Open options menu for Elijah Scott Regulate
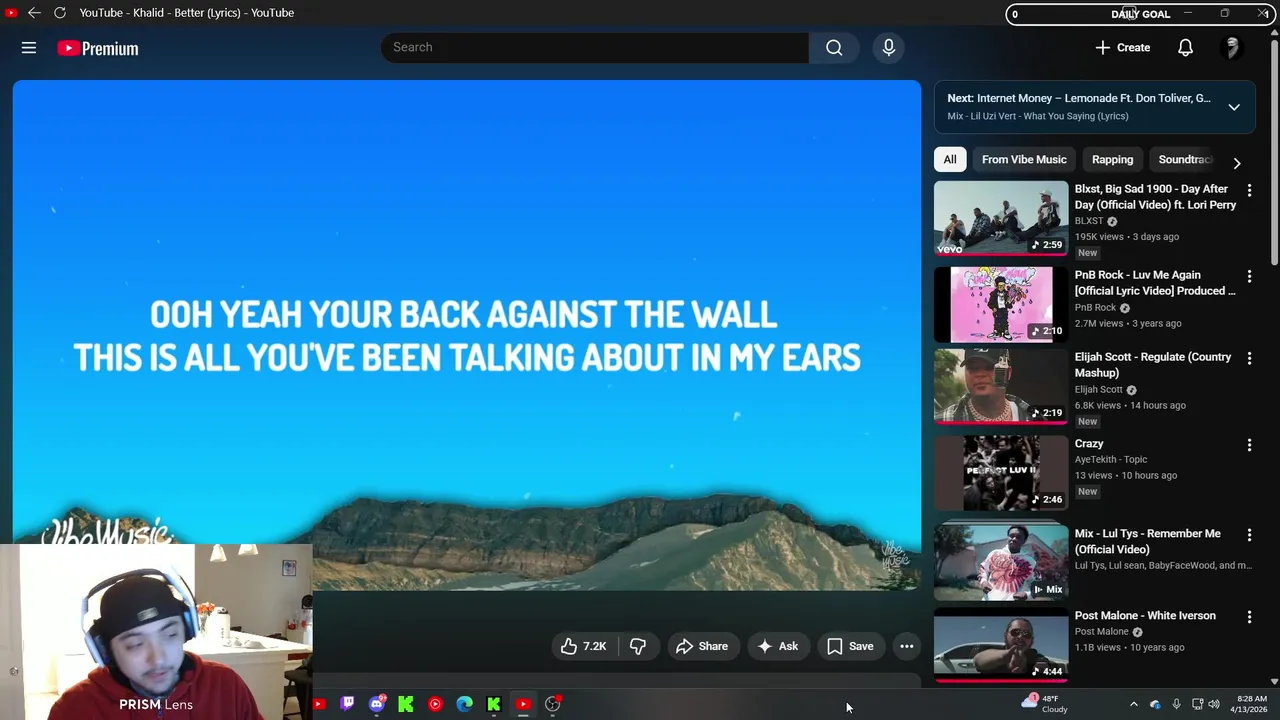1280x720 pixels. pos(1249,358)
